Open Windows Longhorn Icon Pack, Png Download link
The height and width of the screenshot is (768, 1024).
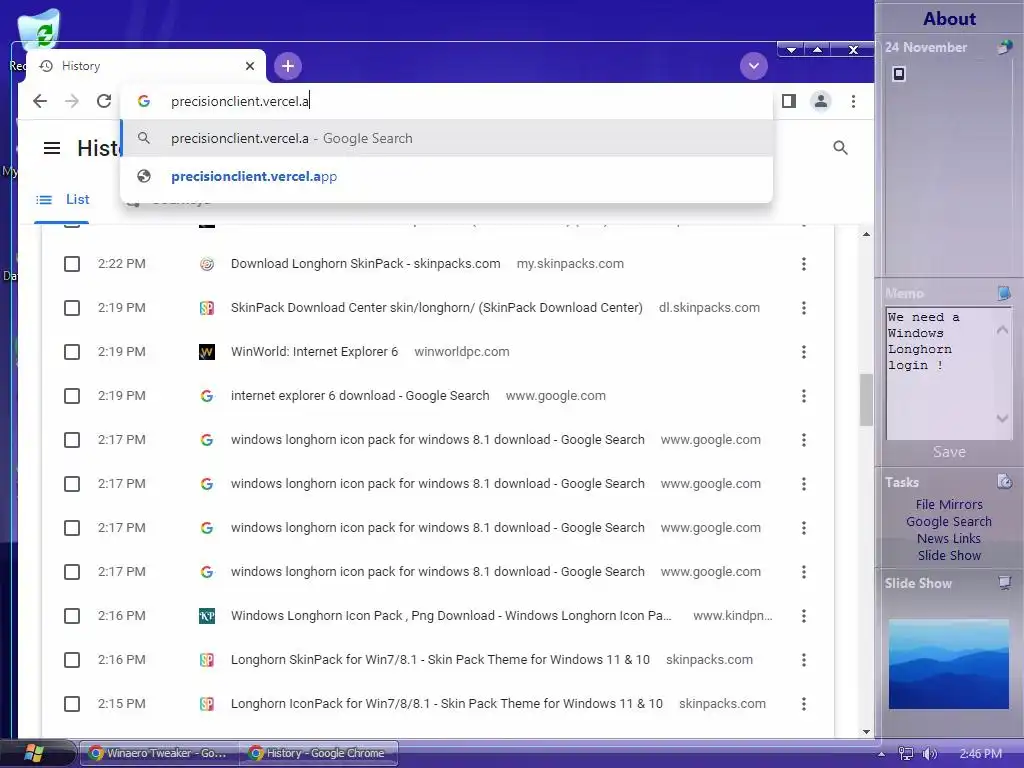click(451, 616)
